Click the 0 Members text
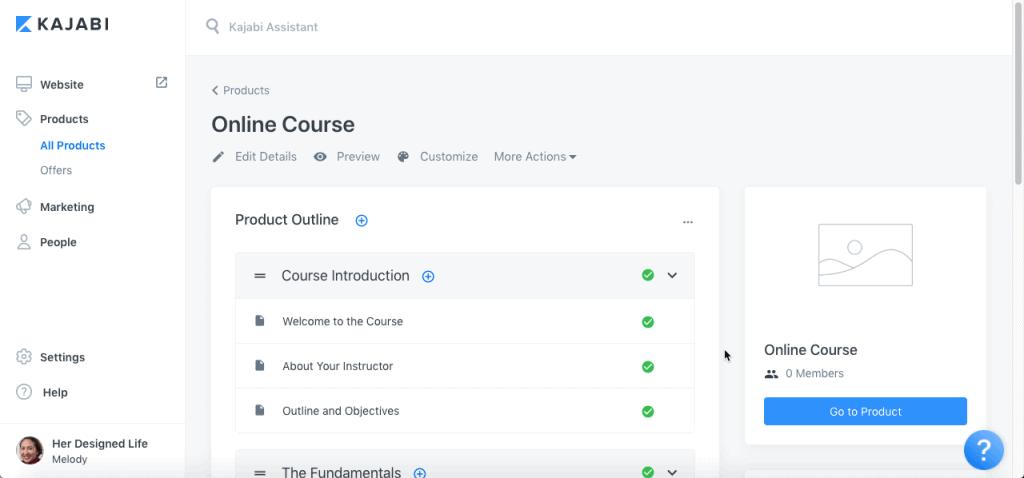Viewport: 1024px width, 478px height. [x=814, y=374]
